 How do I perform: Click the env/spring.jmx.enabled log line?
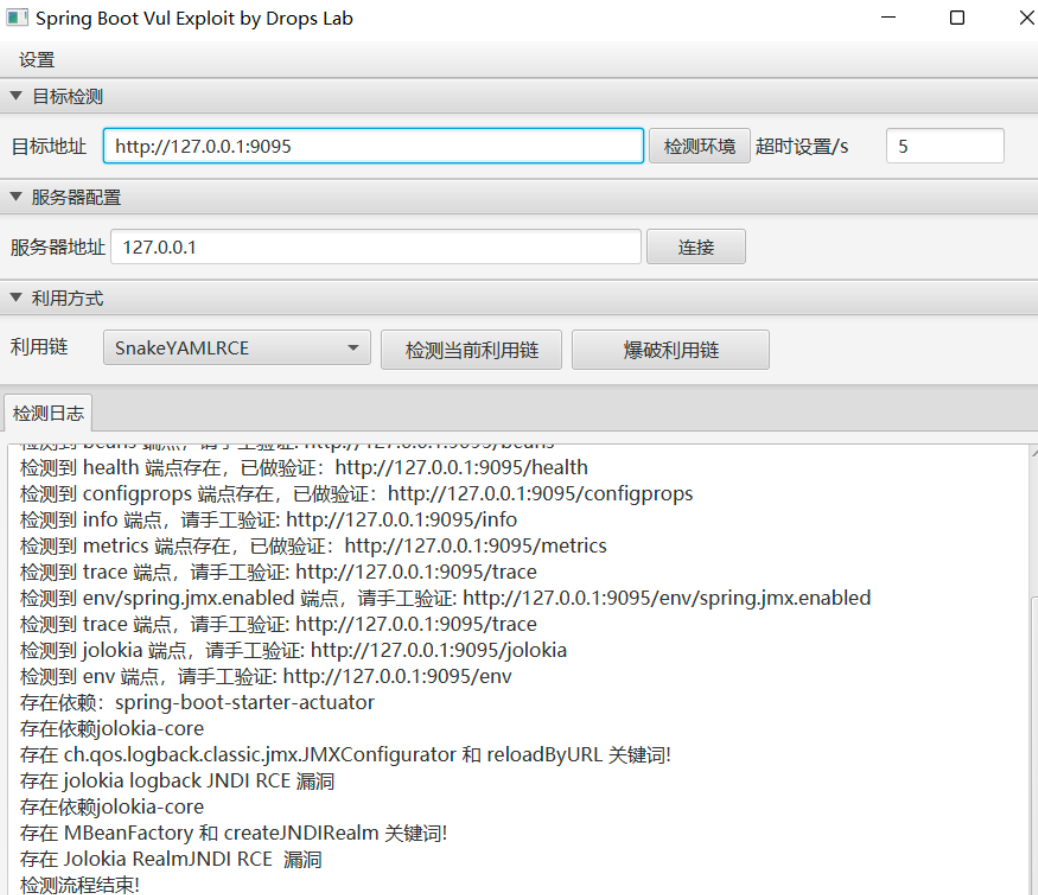coord(445,598)
